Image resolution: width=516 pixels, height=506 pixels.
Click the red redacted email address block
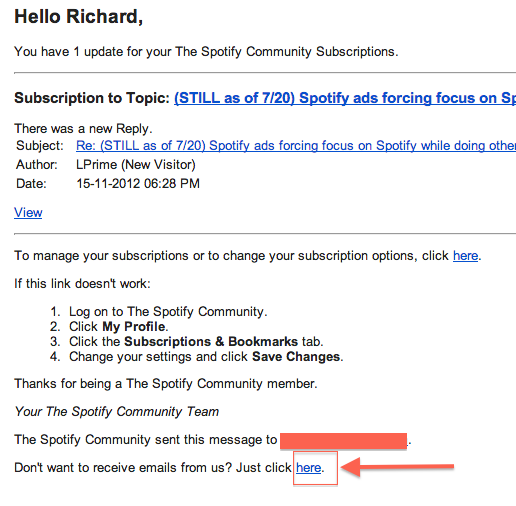[x=343, y=441]
